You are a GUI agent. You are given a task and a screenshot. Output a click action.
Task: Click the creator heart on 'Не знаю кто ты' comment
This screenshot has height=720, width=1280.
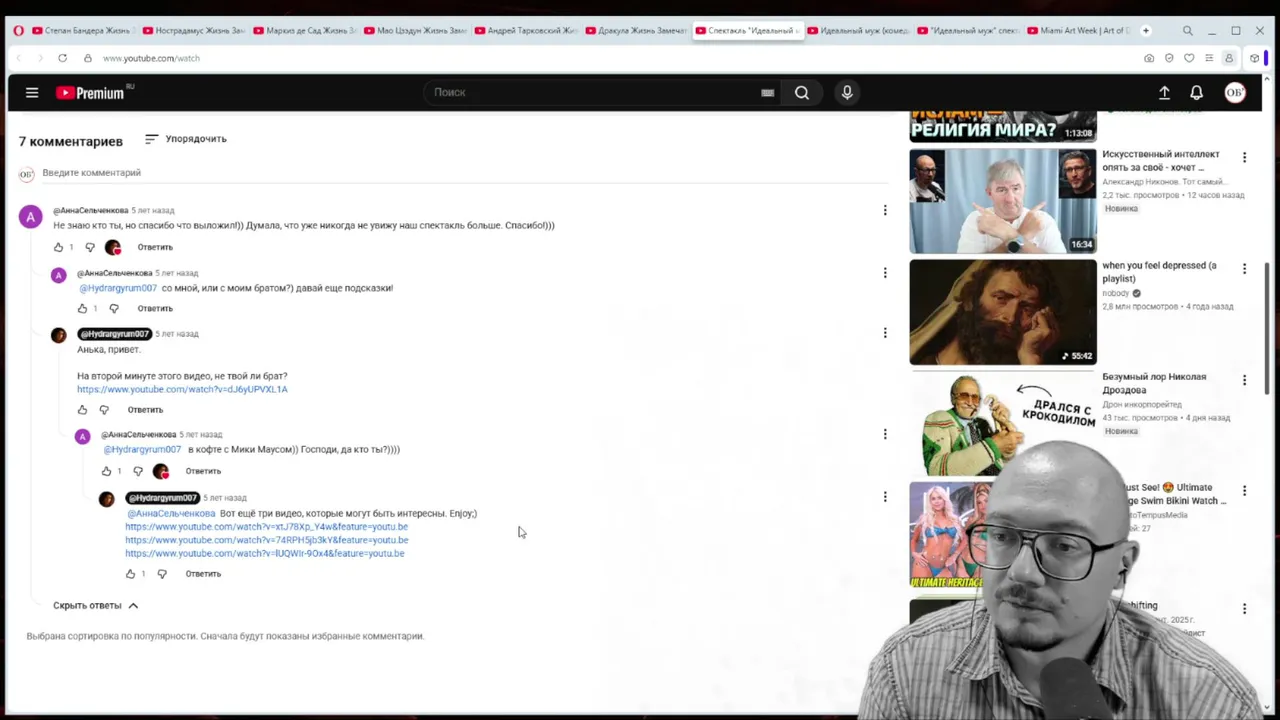[x=112, y=247]
